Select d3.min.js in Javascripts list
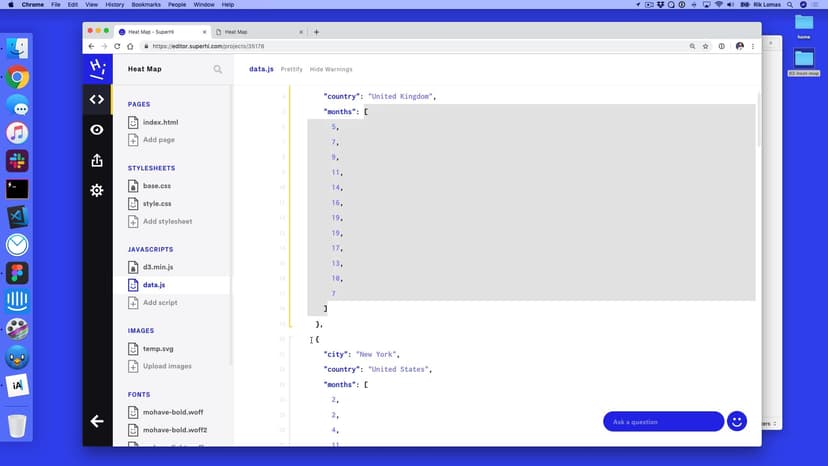This screenshot has width=828, height=466. click(x=158, y=267)
